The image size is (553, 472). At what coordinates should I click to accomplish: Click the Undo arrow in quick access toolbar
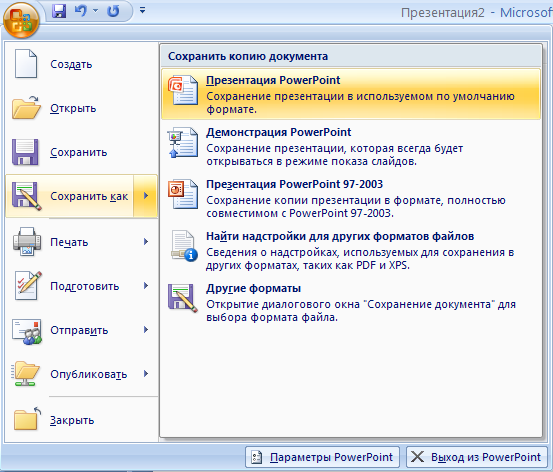[x=81, y=11]
